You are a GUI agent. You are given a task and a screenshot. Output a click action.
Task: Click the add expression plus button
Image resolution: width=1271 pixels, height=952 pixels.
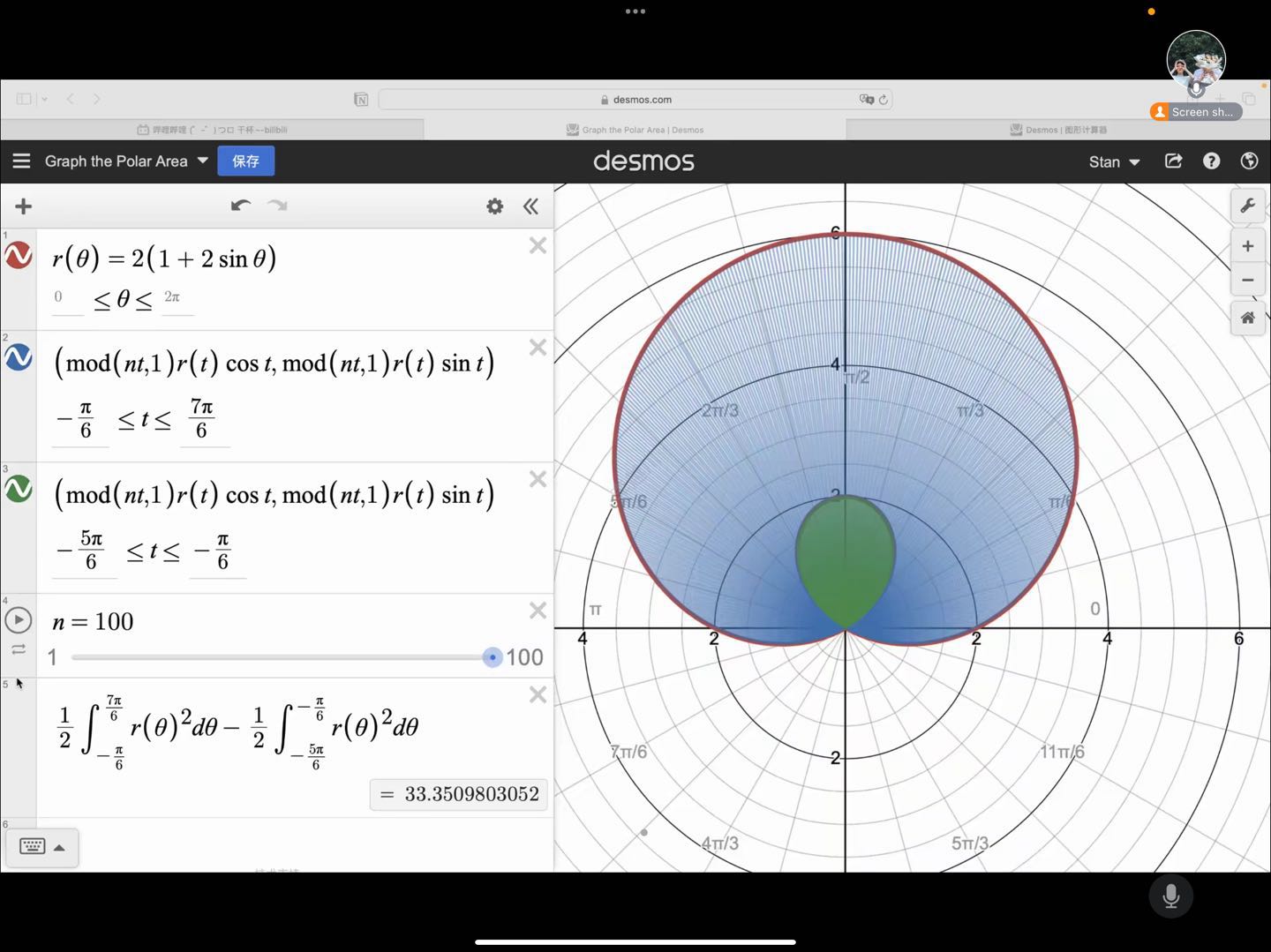click(x=24, y=206)
